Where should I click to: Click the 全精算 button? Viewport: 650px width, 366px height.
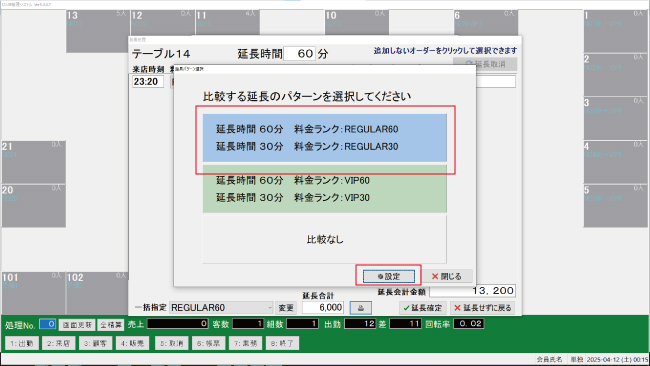[x=111, y=325]
